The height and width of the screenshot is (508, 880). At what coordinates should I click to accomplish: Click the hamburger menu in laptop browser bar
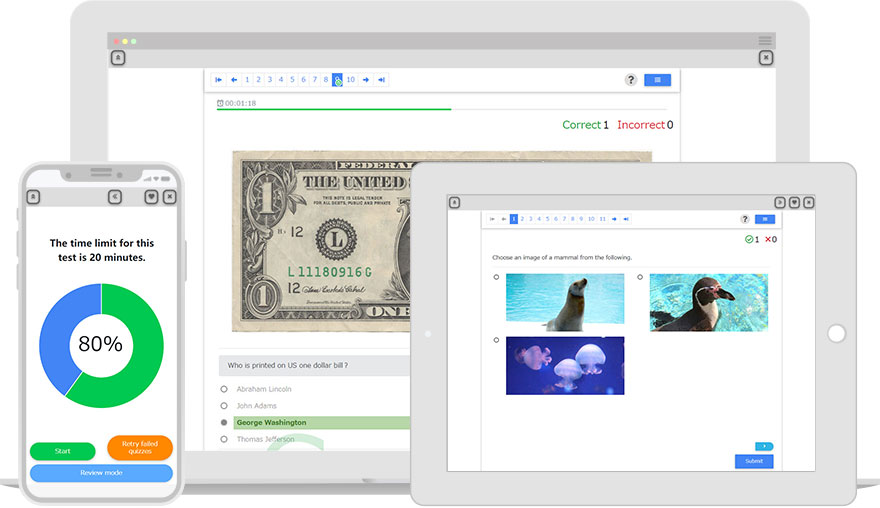click(x=765, y=41)
